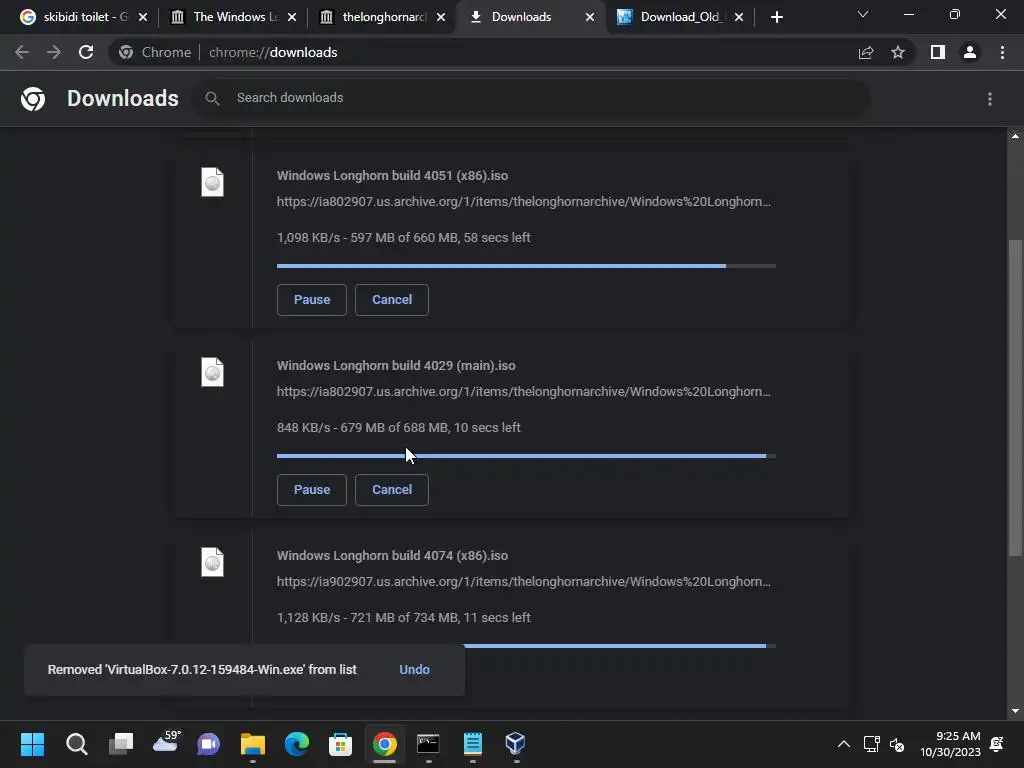Image resolution: width=1024 pixels, height=768 pixels.
Task: Open the Chrome side panel icon
Action: [938, 52]
